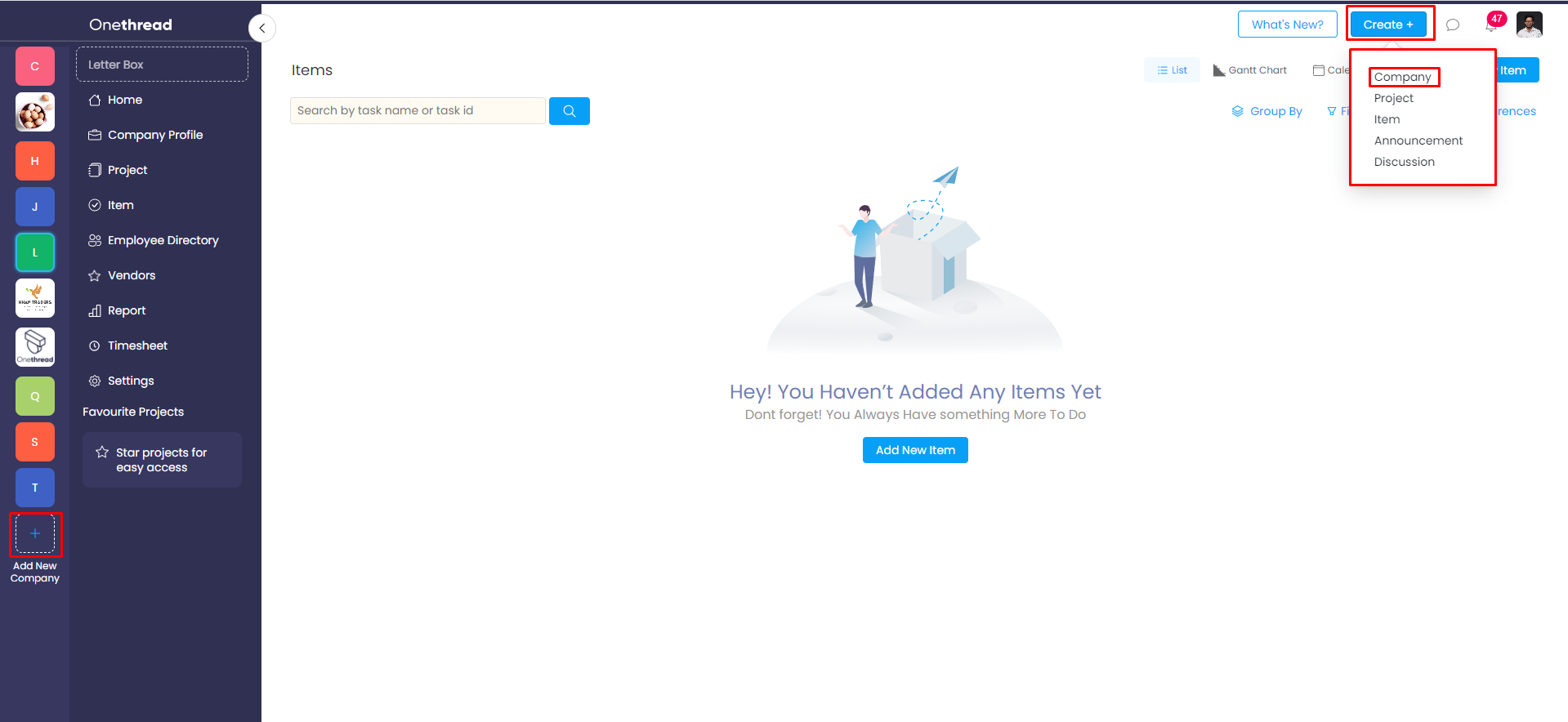The width and height of the screenshot is (1568, 722).
Task: Click the notification bell icon
Action: coord(1490,25)
